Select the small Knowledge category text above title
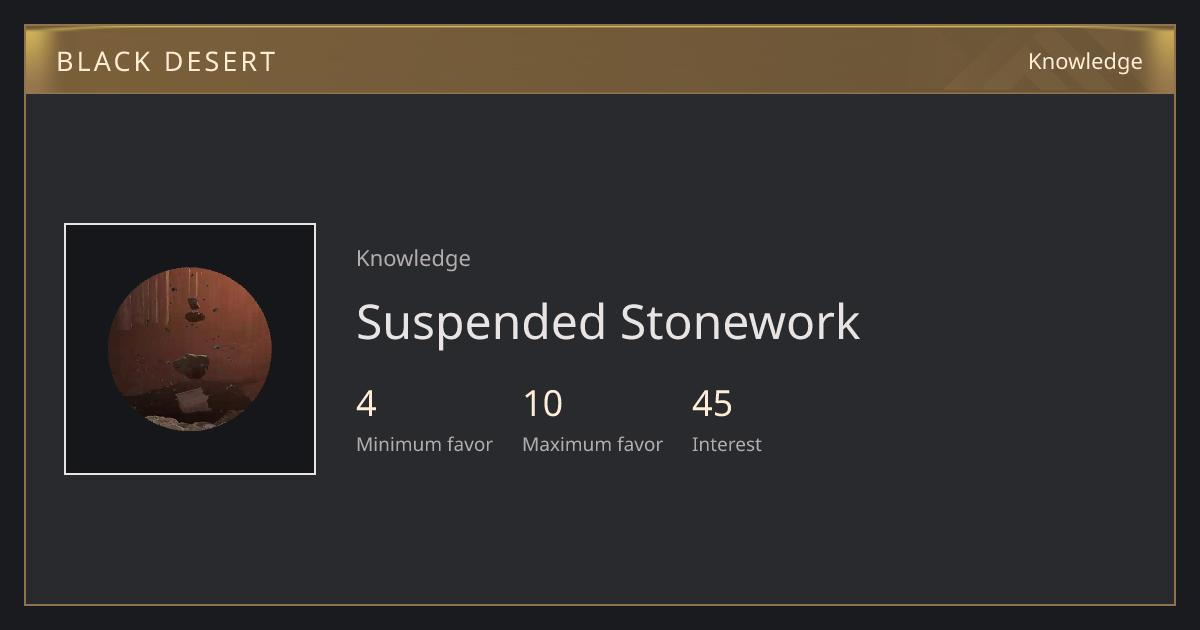Viewport: 1200px width, 630px height. [413, 259]
